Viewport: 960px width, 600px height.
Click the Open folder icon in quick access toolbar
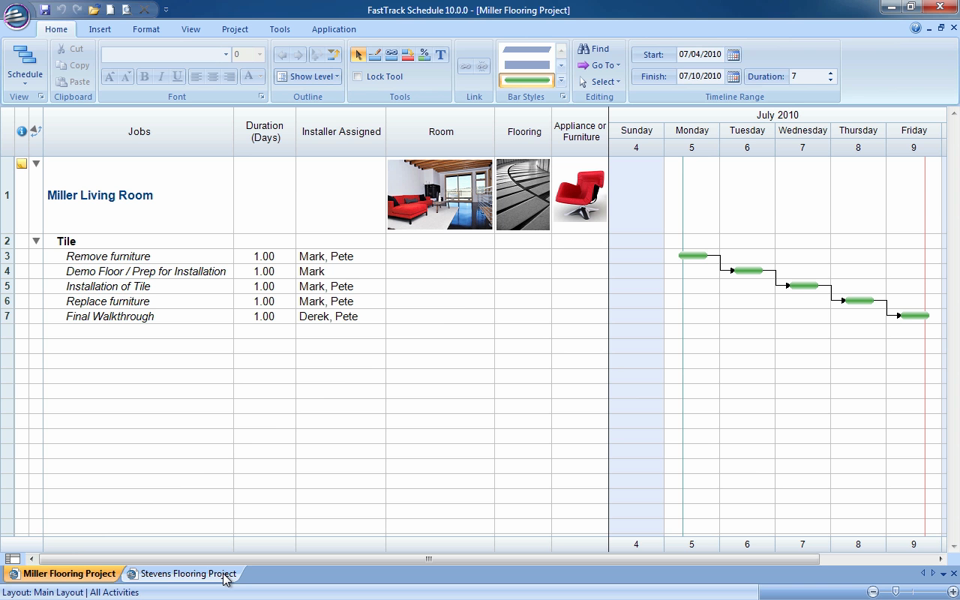(x=94, y=10)
